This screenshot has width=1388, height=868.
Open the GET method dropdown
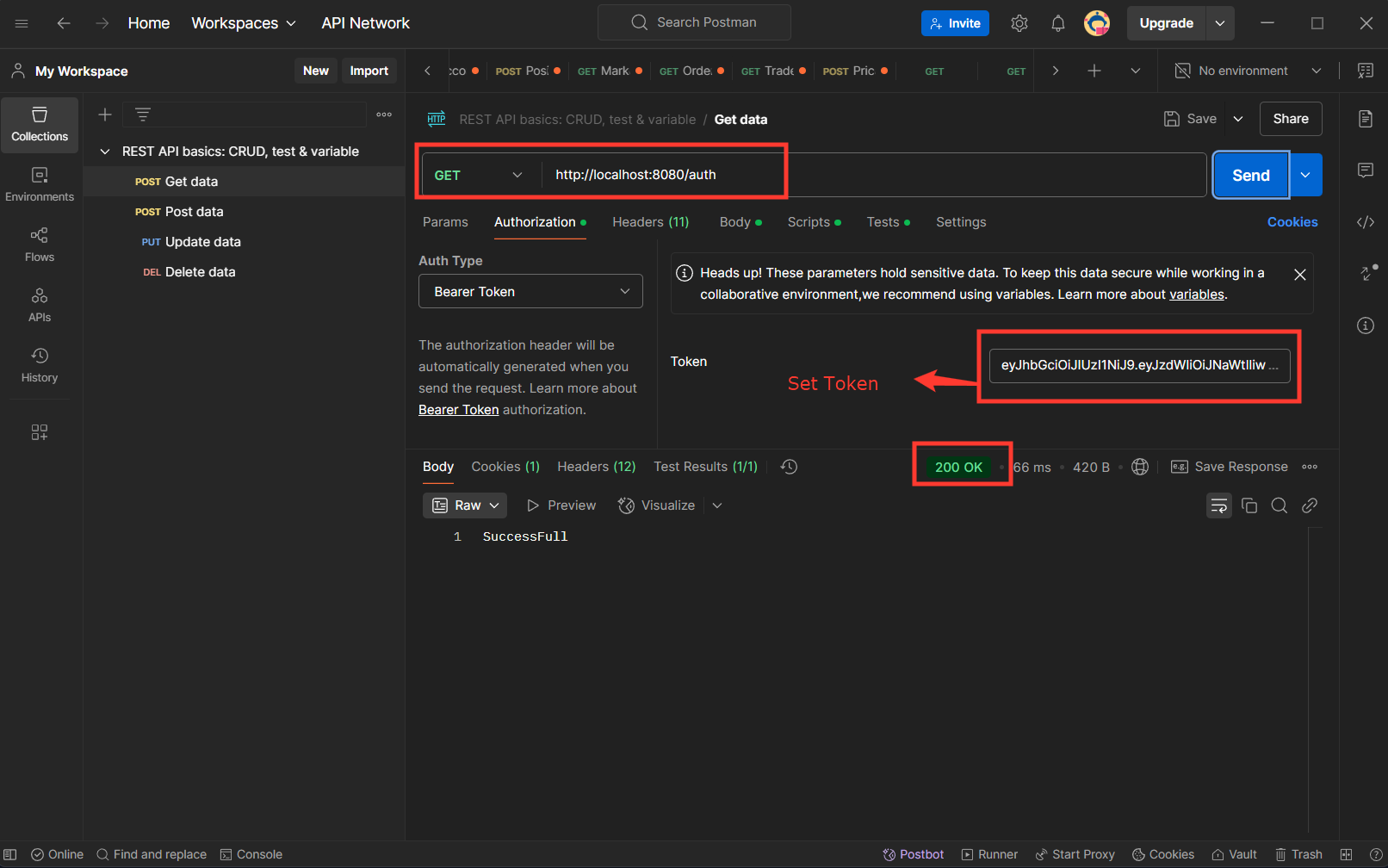[479, 175]
